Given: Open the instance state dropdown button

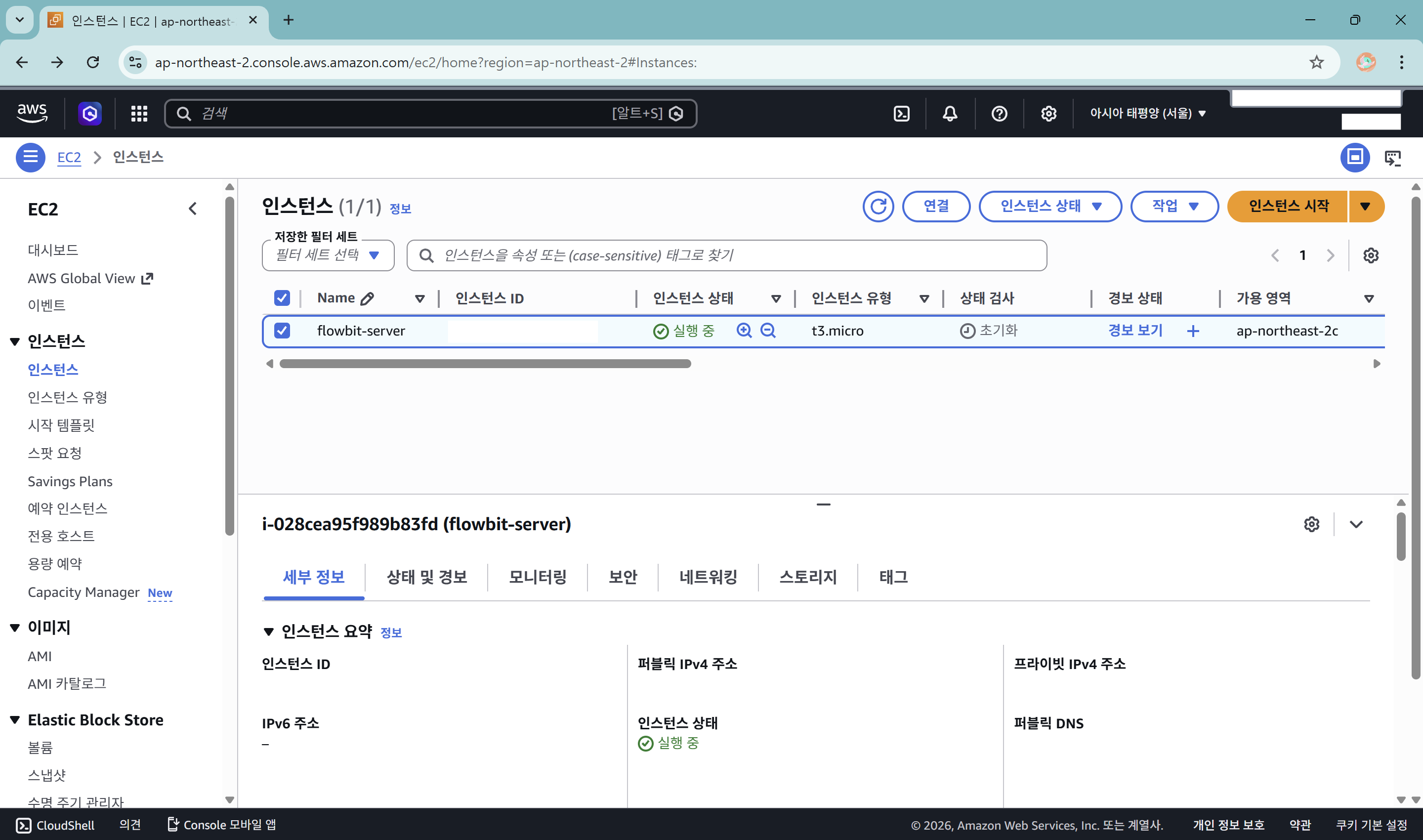Looking at the screenshot, I should point(1050,206).
